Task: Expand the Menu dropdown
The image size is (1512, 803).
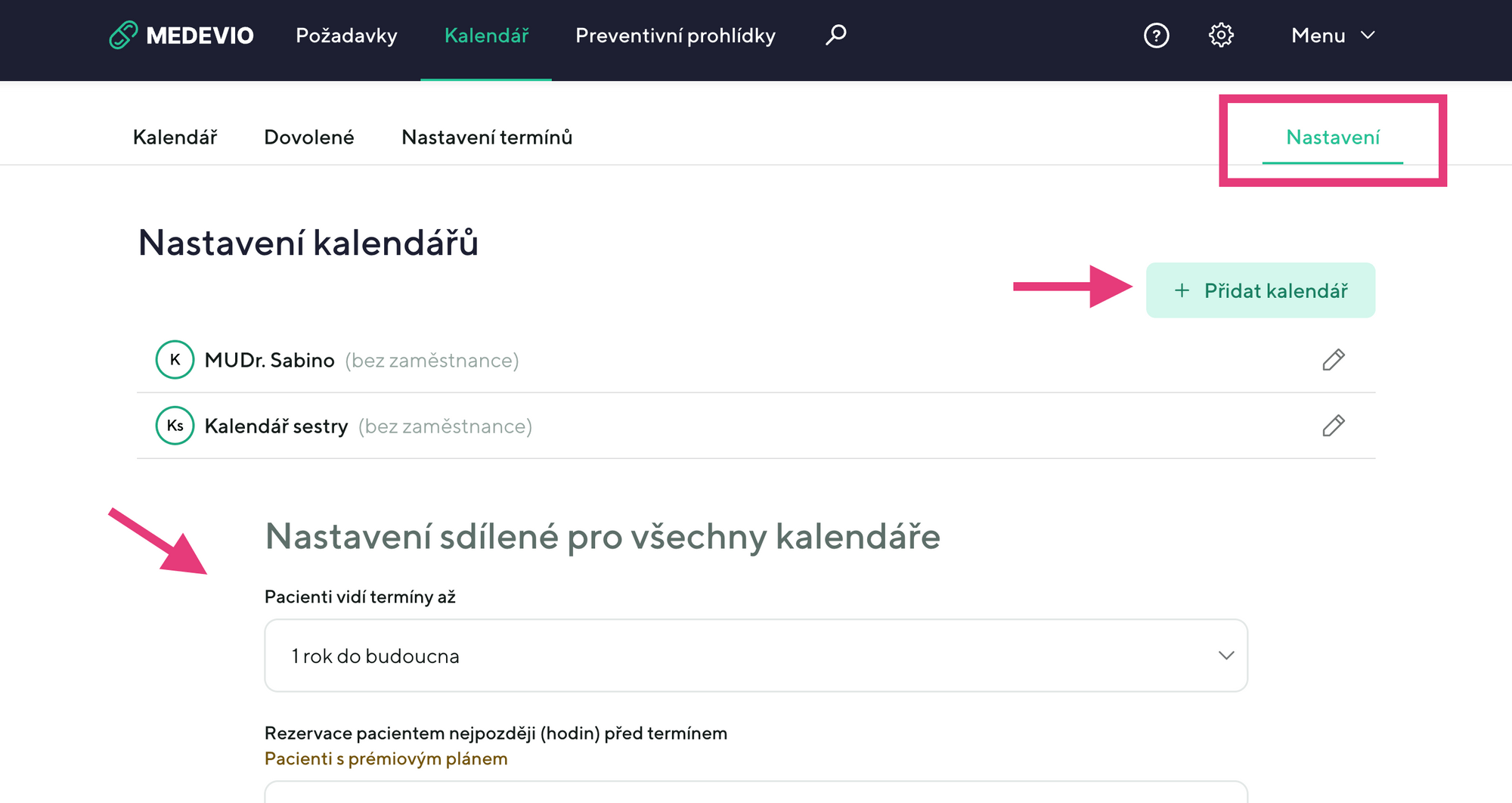Action: [1332, 36]
